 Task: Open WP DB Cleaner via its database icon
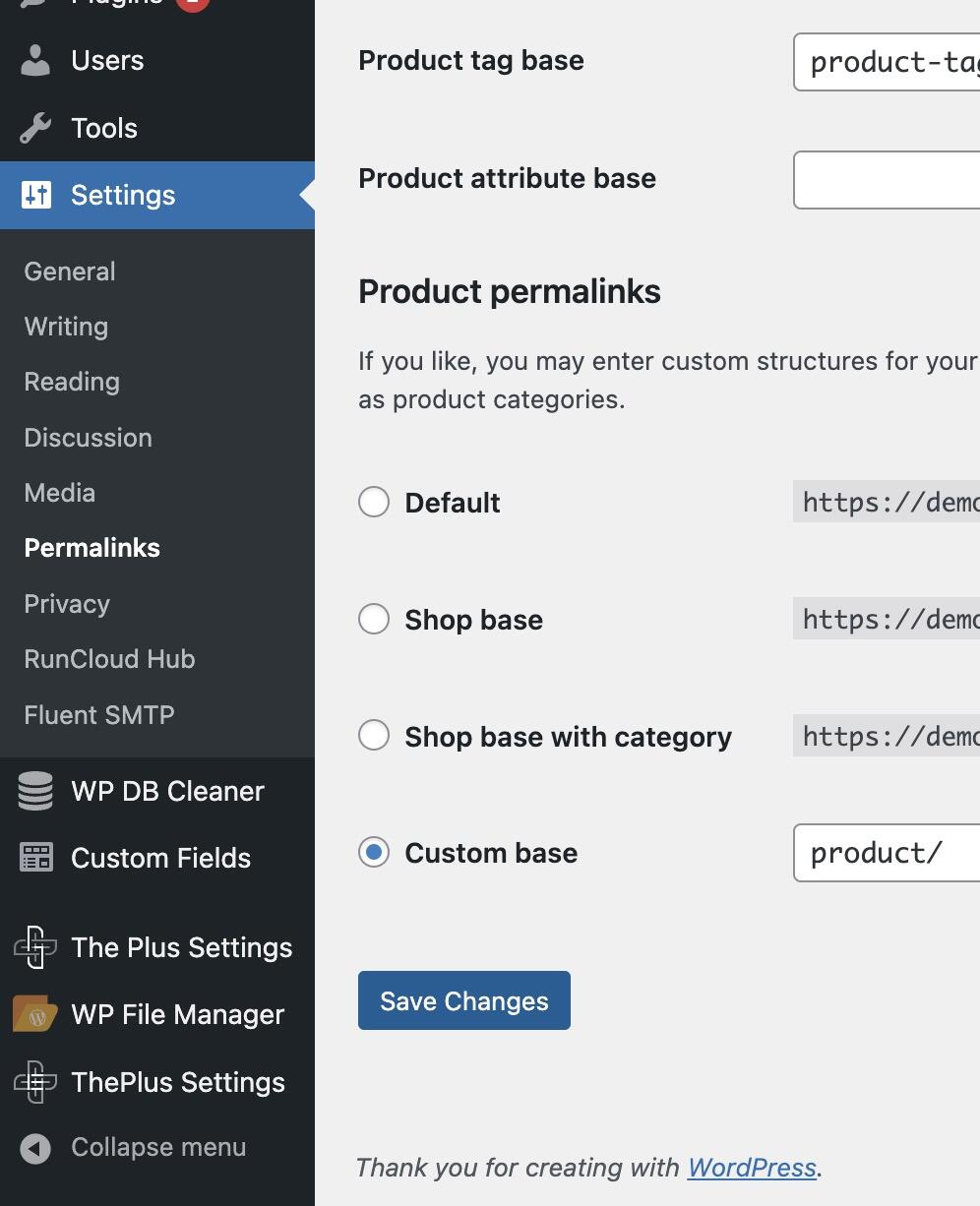[34, 791]
